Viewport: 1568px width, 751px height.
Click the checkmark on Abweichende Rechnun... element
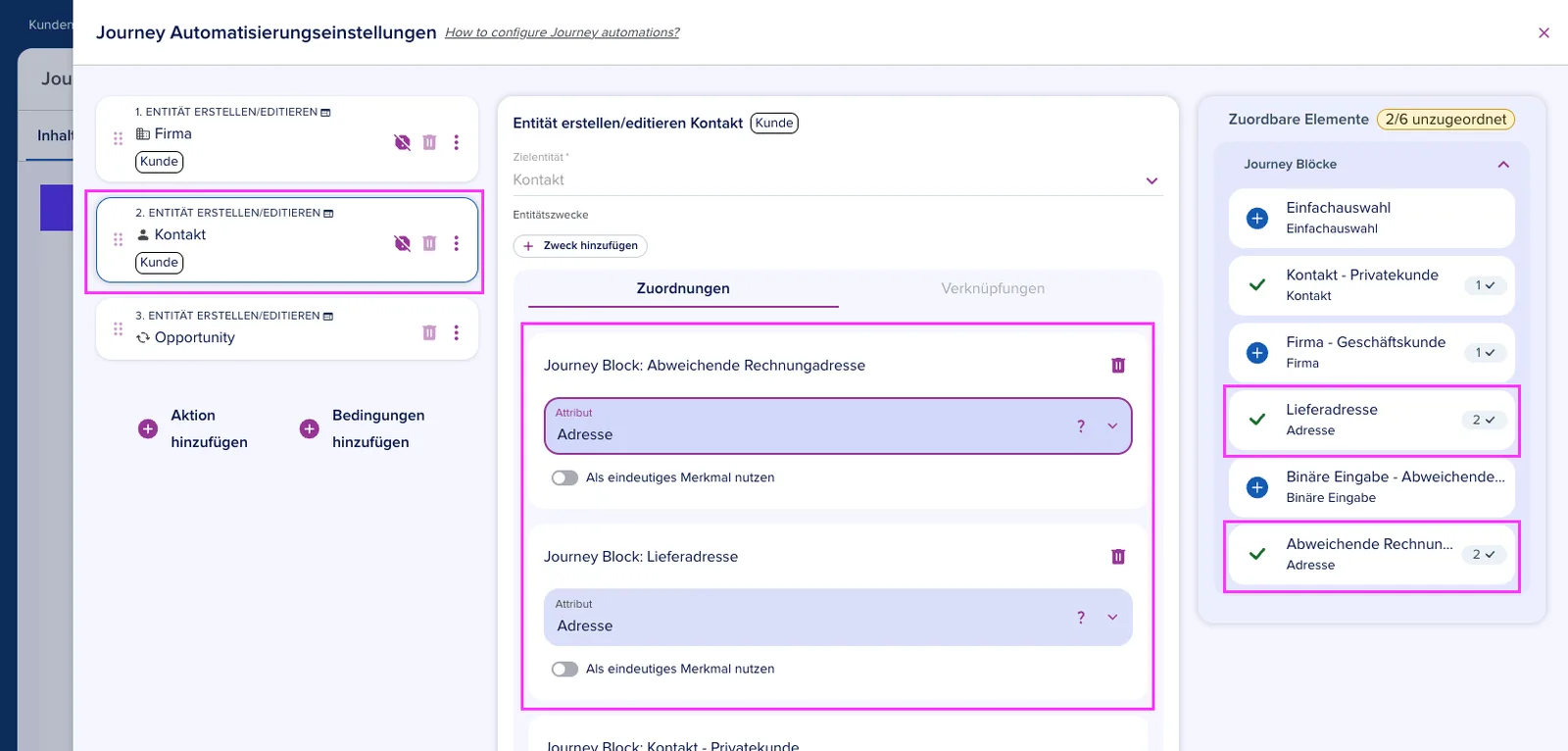coord(1257,554)
